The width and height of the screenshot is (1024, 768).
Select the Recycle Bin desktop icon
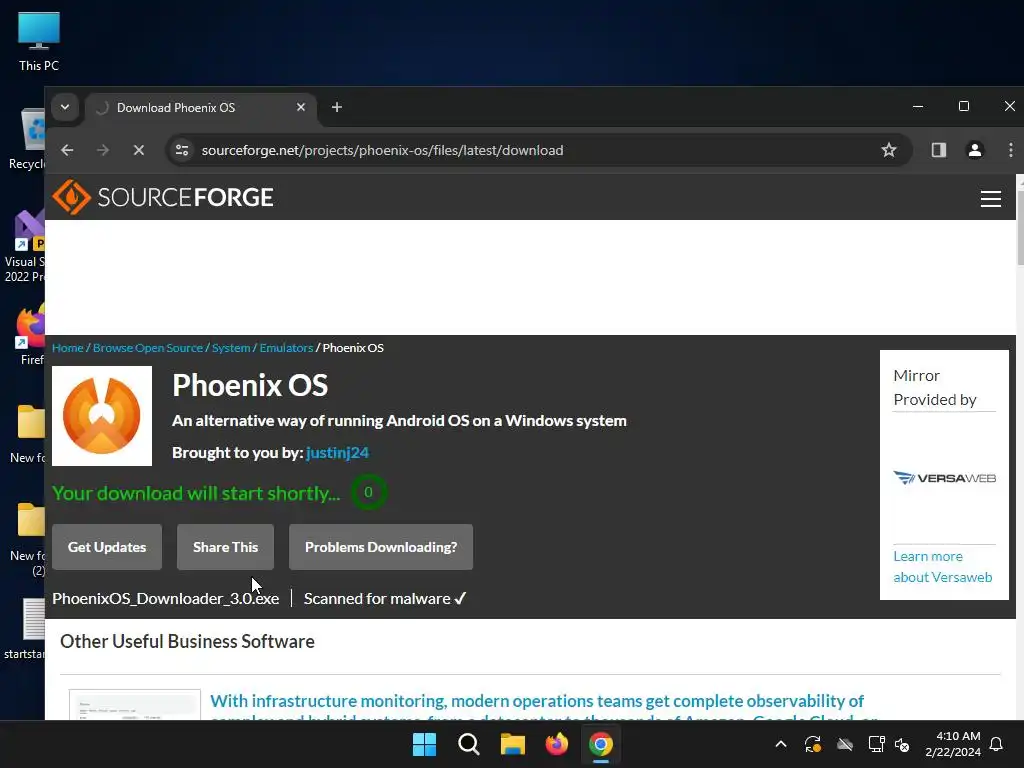coord(29,139)
